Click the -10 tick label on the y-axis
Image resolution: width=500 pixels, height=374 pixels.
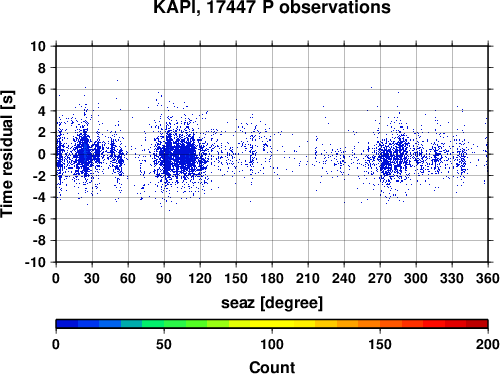(35, 262)
